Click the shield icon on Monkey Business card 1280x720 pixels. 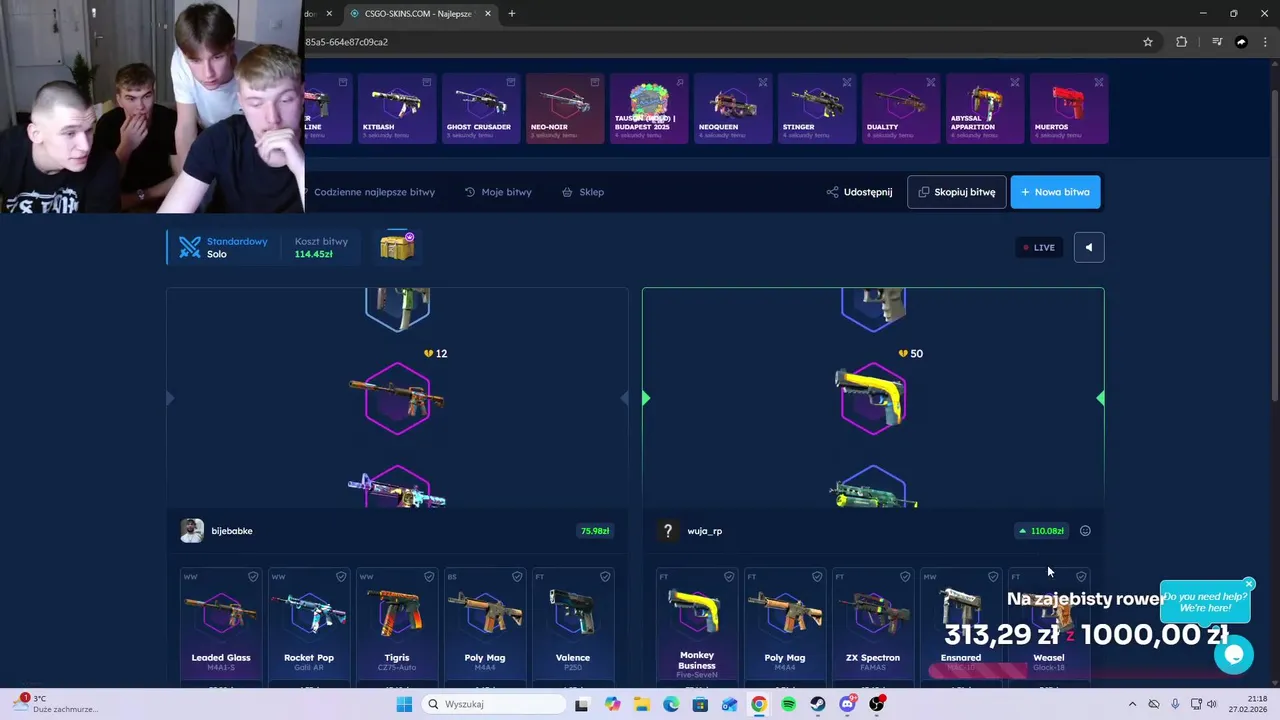(729, 577)
